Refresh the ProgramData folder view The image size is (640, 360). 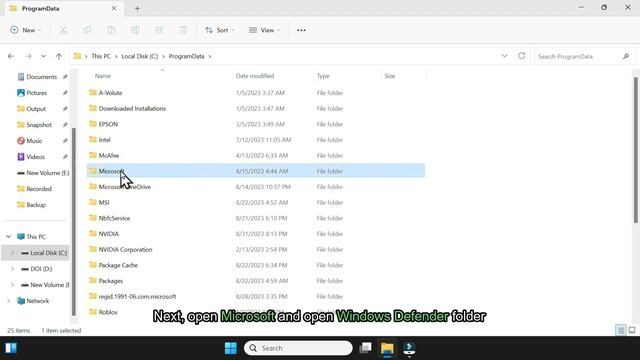pyautogui.click(x=522, y=56)
